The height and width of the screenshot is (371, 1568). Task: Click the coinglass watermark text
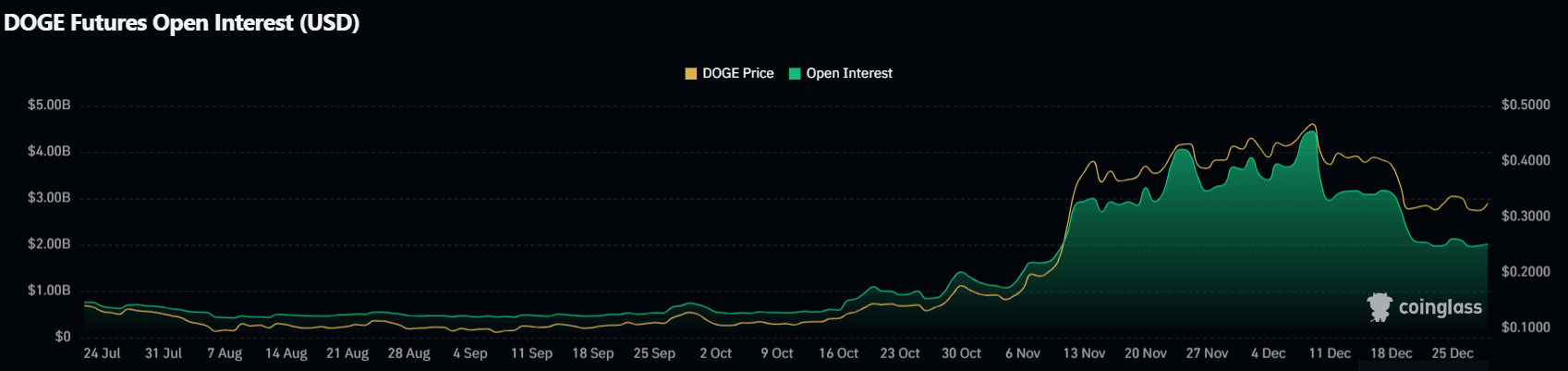1440,307
